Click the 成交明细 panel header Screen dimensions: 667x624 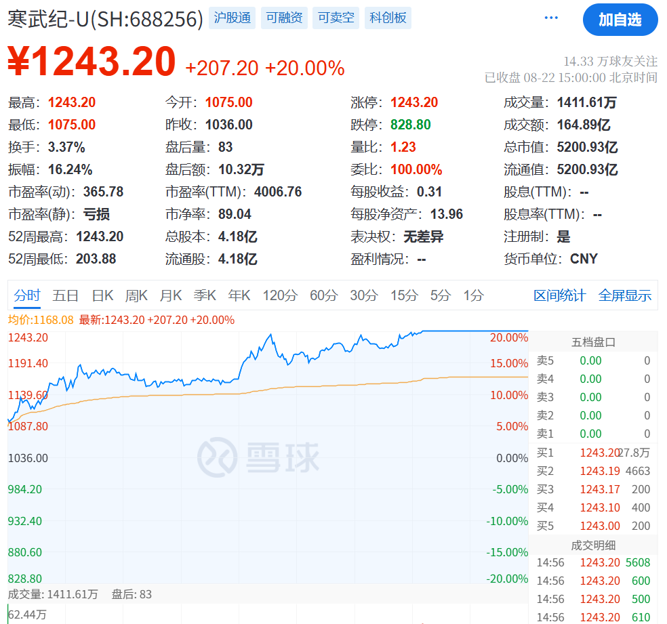pos(593,545)
